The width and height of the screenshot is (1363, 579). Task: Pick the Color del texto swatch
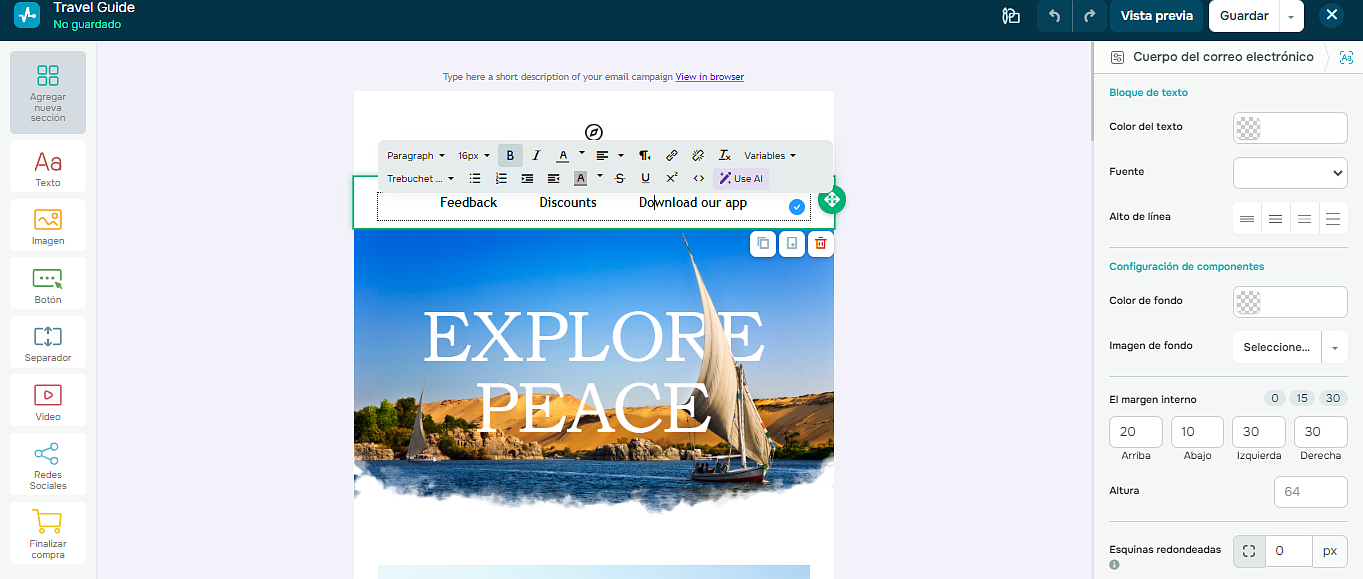pyautogui.click(x=1249, y=127)
